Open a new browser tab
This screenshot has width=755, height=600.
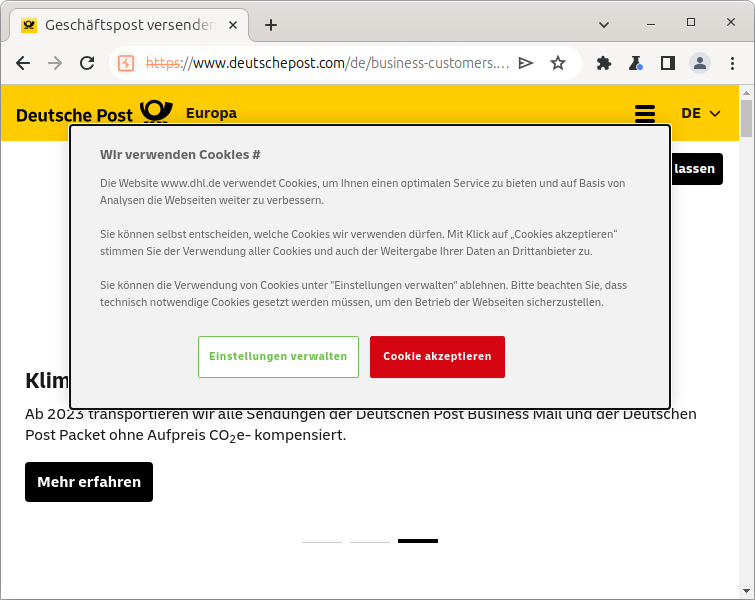pyautogui.click(x=271, y=25)
